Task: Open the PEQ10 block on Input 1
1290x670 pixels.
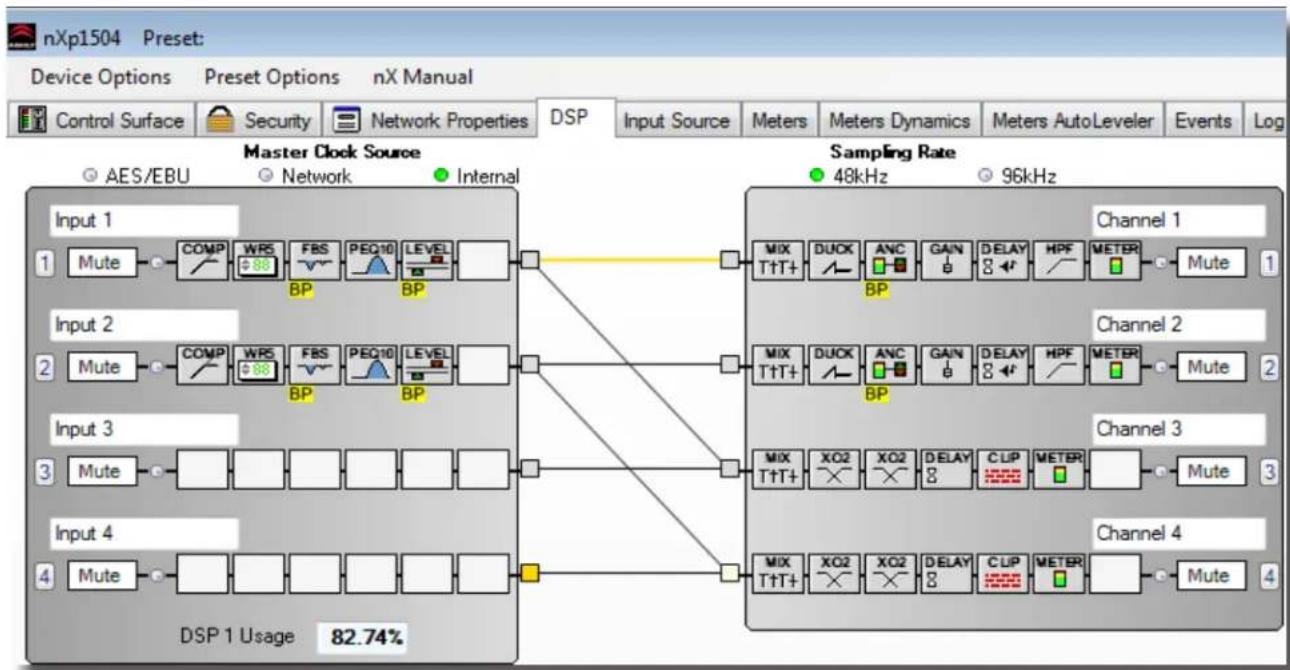Action: coord(373,261)
